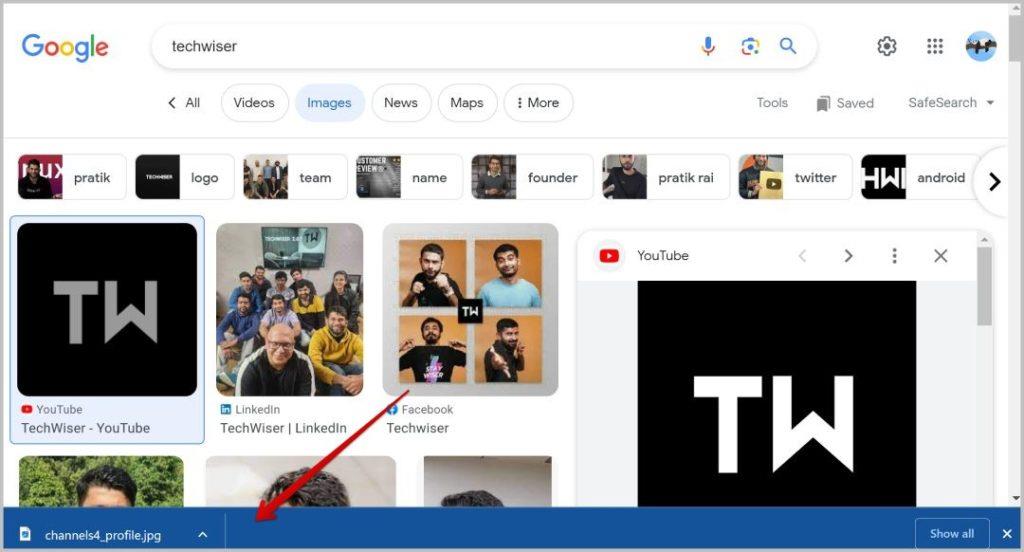Go to previous image in preview panel
1024x552 pixels.
pos(802,256)
